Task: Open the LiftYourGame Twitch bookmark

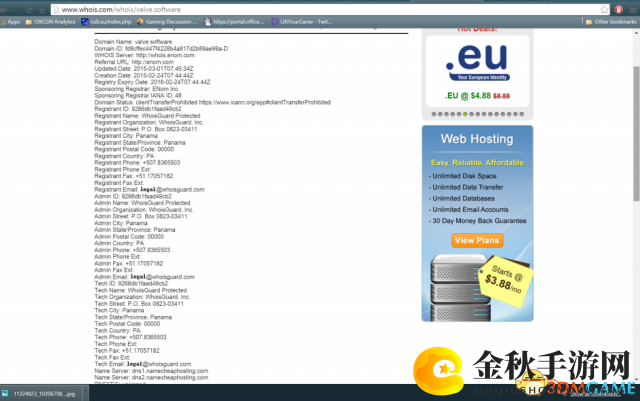Action: pyautogui.click(x=302, y=22)
